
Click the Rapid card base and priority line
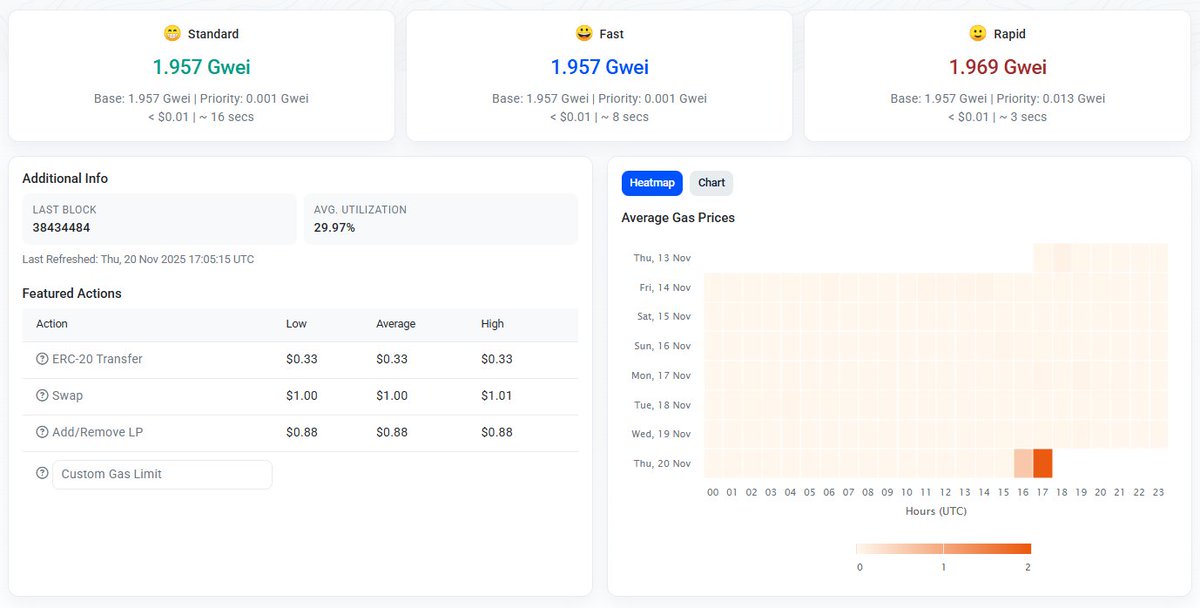click(x=998, y=99)
